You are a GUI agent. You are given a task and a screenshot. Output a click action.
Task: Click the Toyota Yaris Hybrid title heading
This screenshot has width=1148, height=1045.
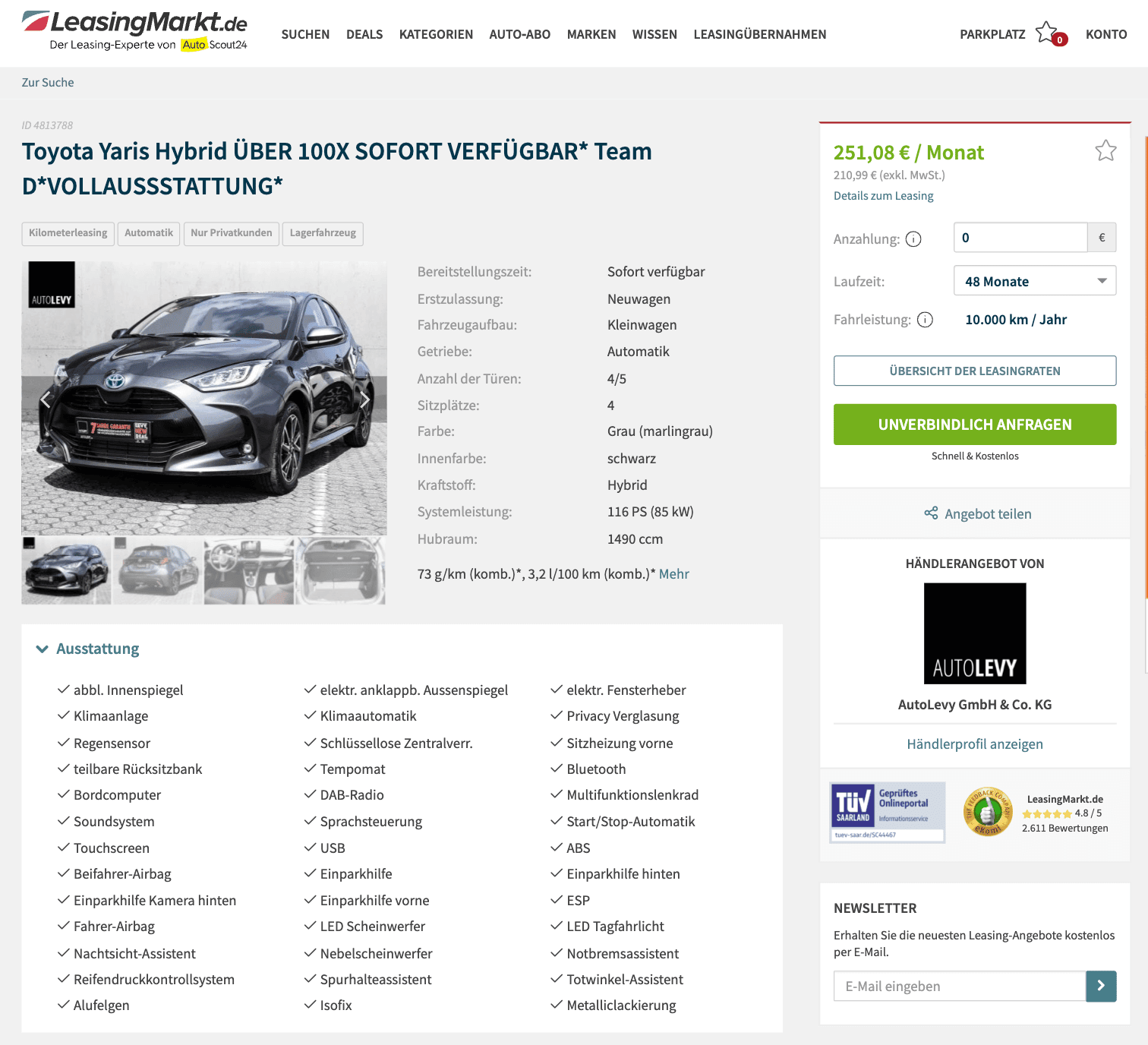click(x=337, y=169)
